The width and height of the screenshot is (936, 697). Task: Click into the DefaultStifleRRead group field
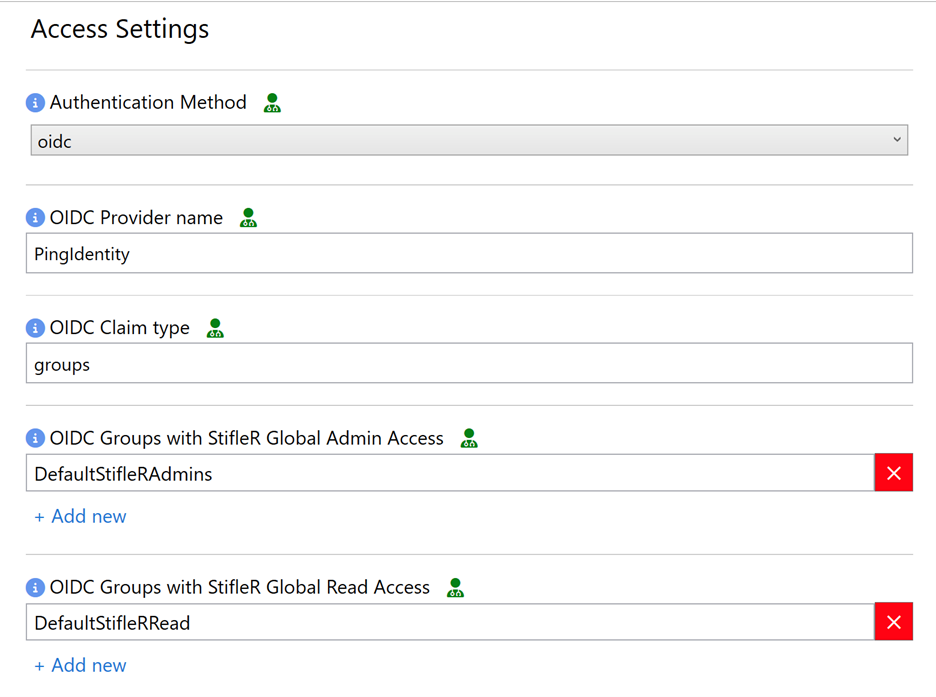coord(449,623)
